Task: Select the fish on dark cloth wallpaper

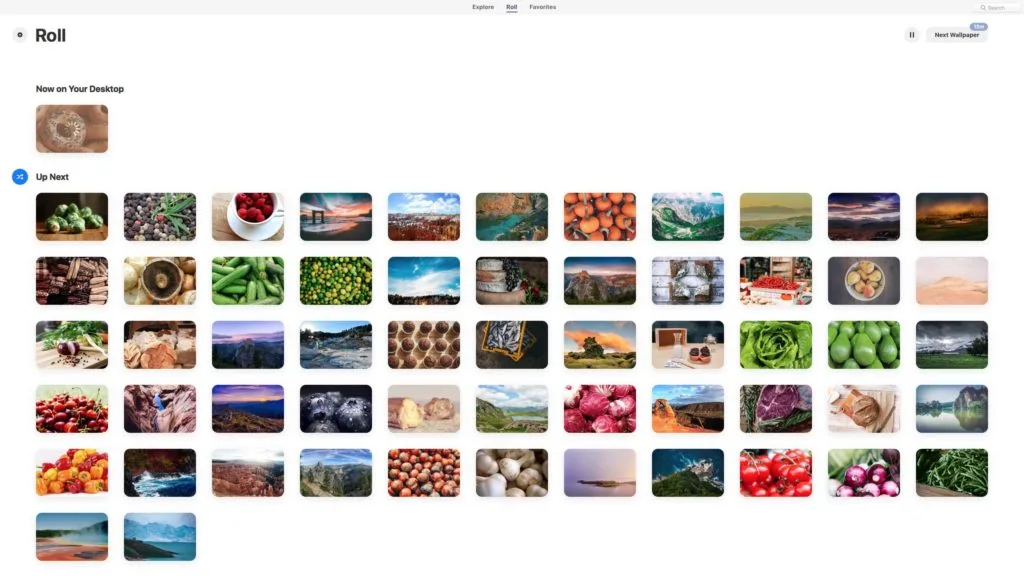Action: pos(511,345)
